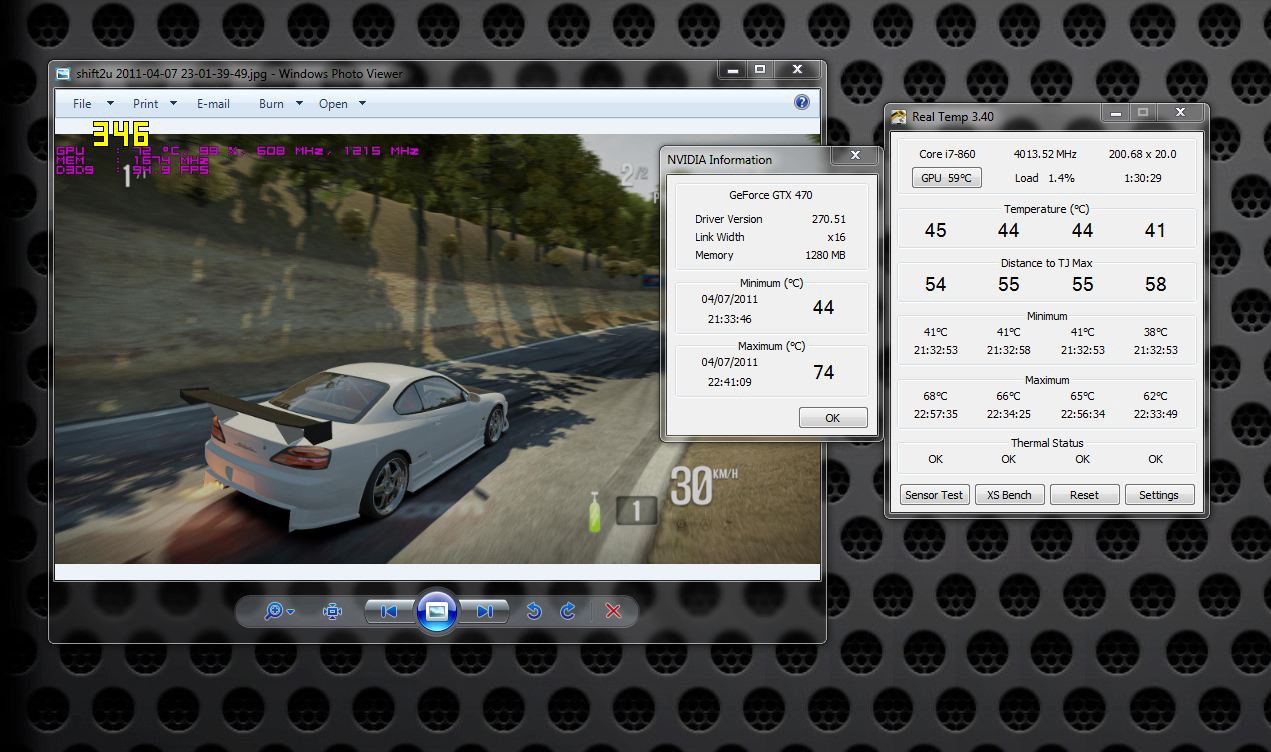Screen dimensions: 1271x752
Task: Click the Photo Viewer title bar icon
Action: click(63, 73)
